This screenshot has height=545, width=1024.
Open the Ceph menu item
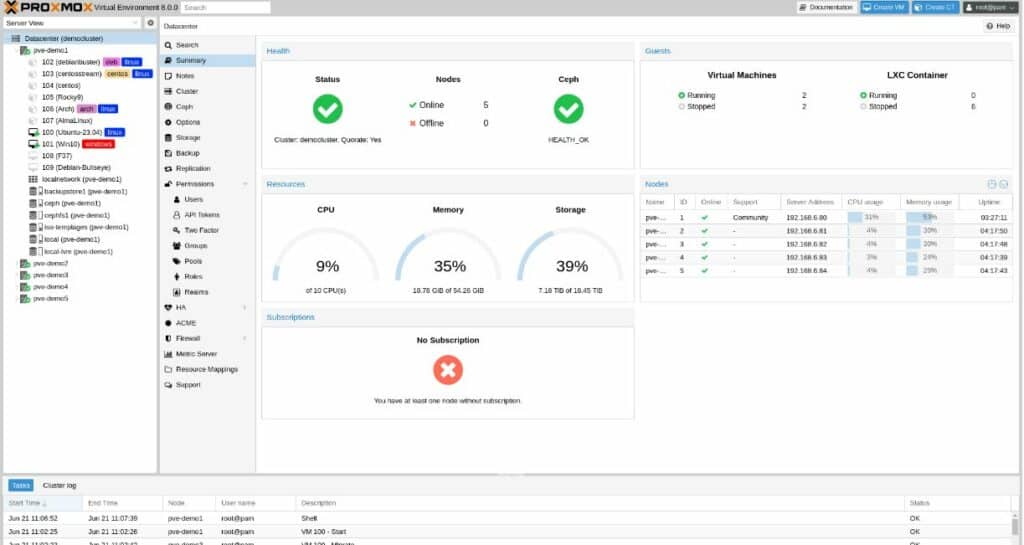point(206,107)
